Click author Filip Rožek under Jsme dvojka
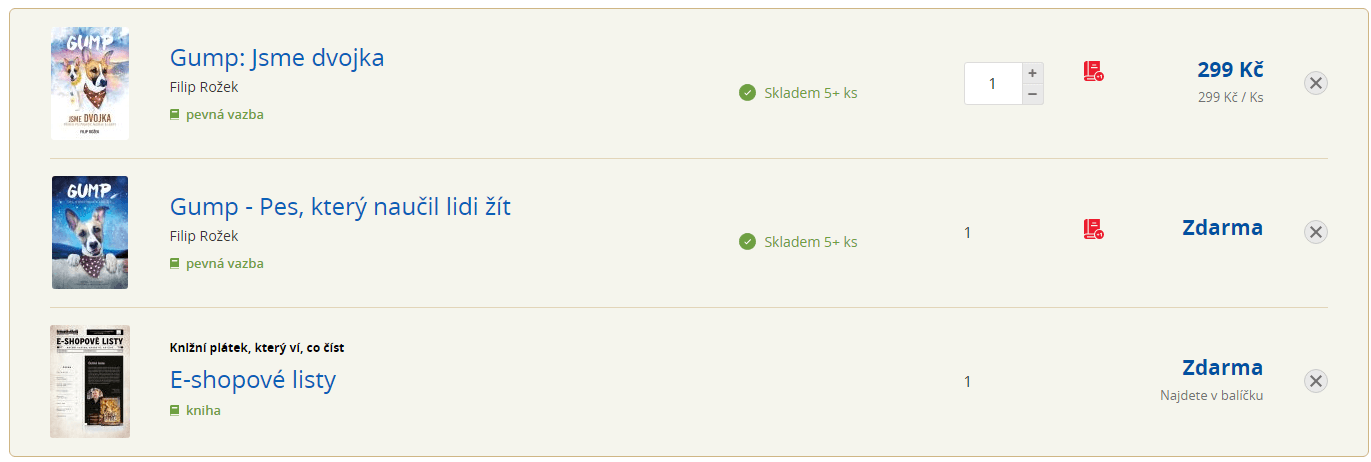The width and height of the screenshot is (1371, 462). [x=204, y=87]
